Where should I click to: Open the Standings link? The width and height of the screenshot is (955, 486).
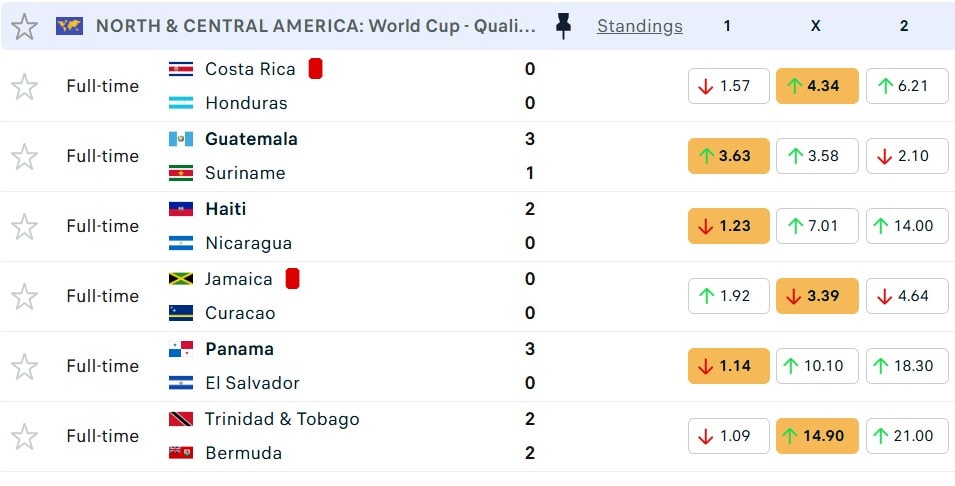click(639, 27)
